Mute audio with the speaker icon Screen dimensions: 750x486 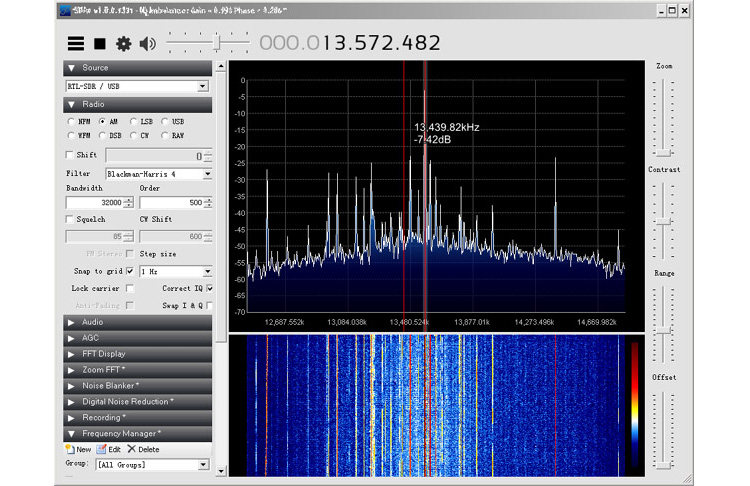coord(148,44)
